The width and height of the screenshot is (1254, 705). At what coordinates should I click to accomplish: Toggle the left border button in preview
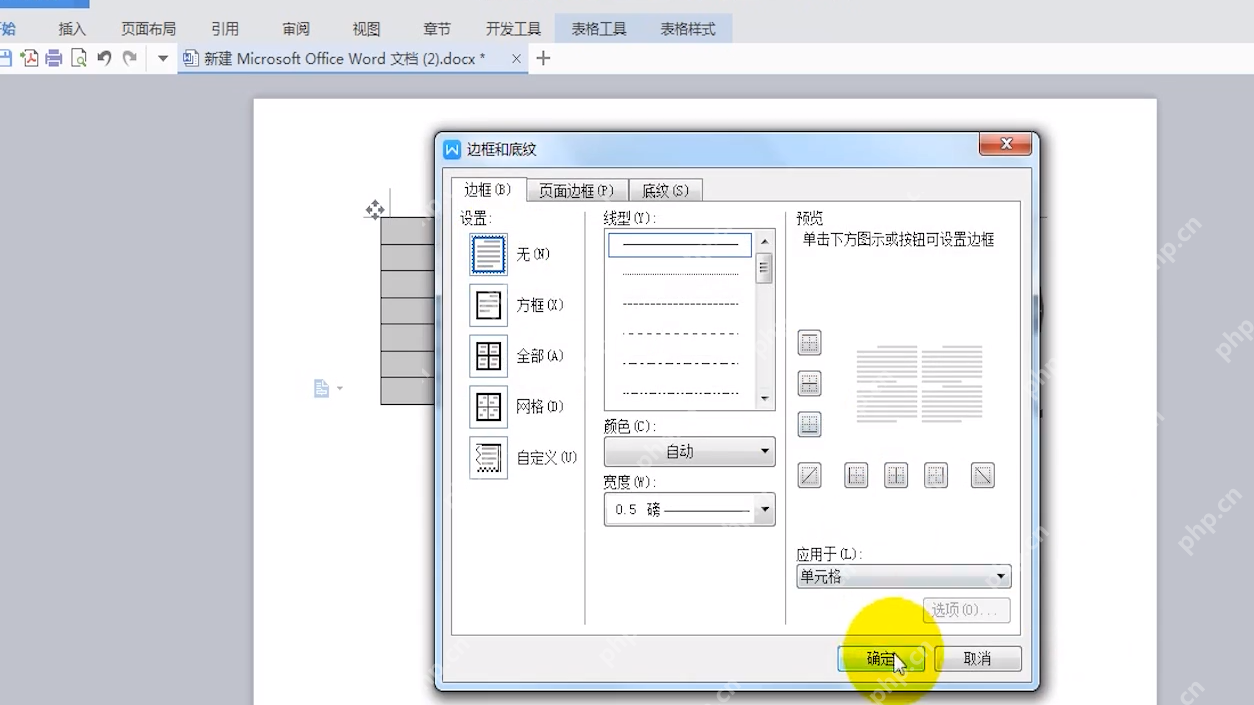click(856, 476)
